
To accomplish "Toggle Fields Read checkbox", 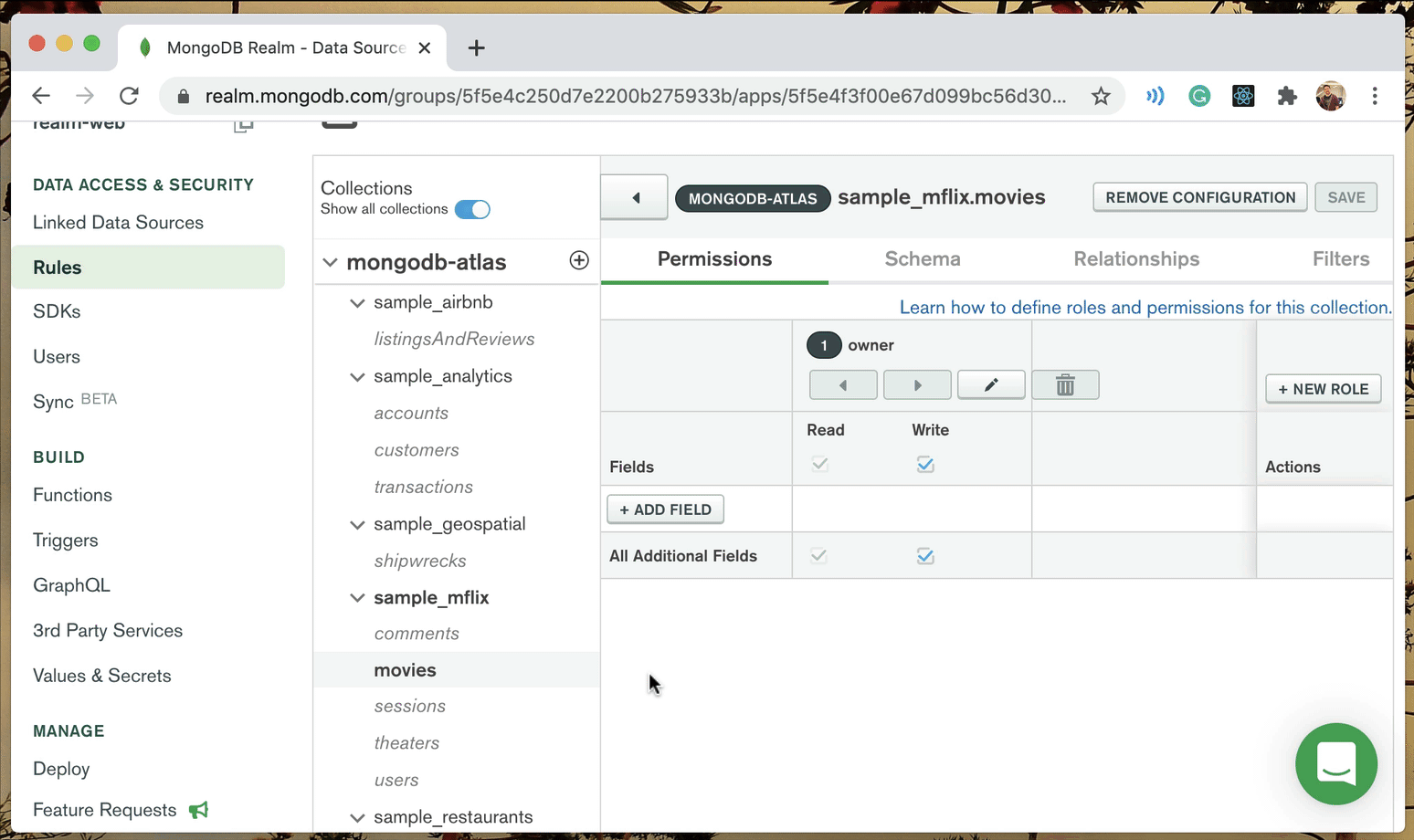I will [820, 464].
